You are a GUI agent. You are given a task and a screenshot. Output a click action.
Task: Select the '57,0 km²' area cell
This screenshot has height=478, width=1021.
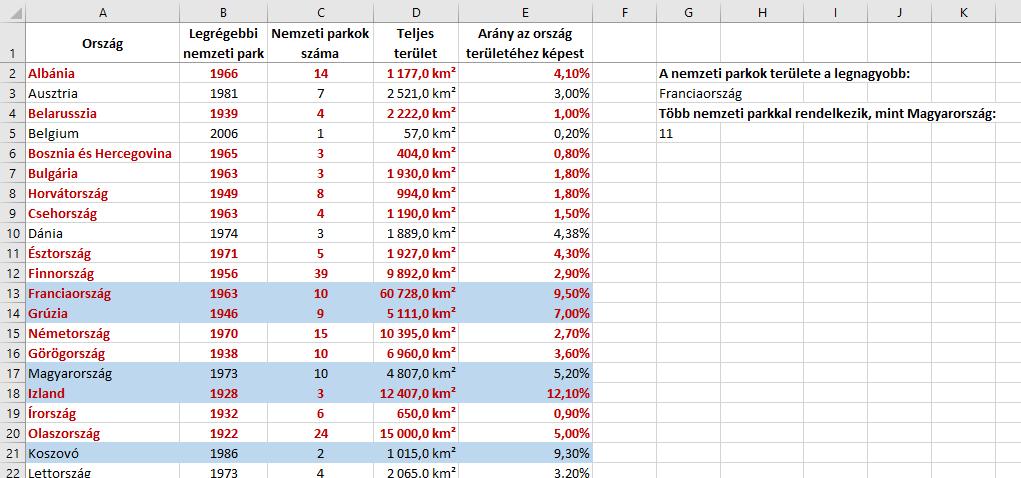pos(415,134)
